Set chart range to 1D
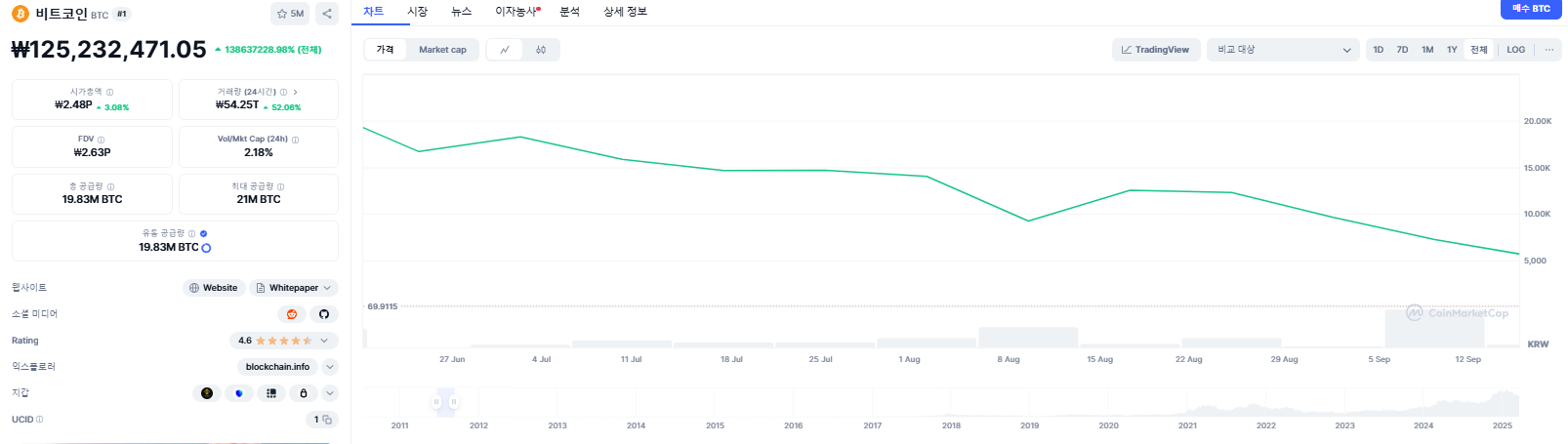1568x444 pixels. (x=1378, y=50)
